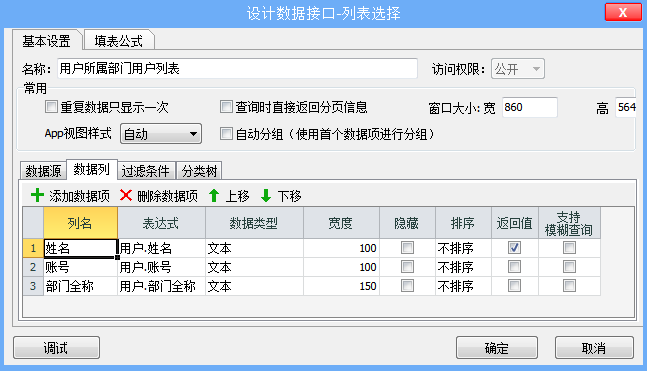Click the 调试 button
Image resolution: width=647 pixels, height=371 pixels.
click(56, 347)
